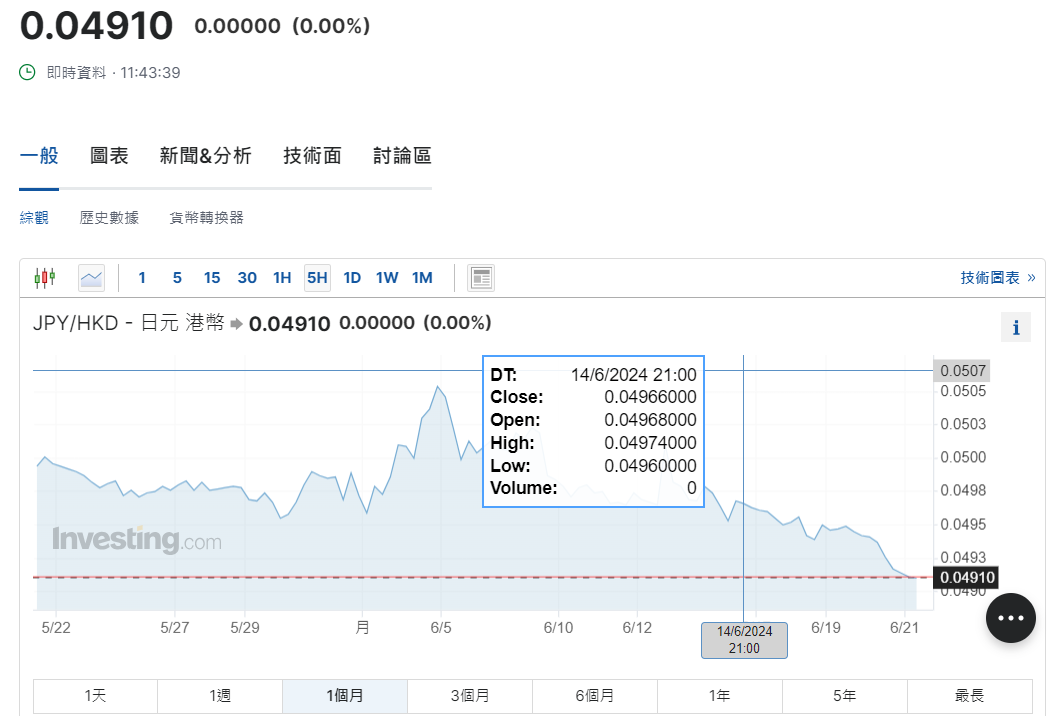This screenshot has height=716, width=1054.
Task: Set chart interval to 5H
Action: coord(317,278)
